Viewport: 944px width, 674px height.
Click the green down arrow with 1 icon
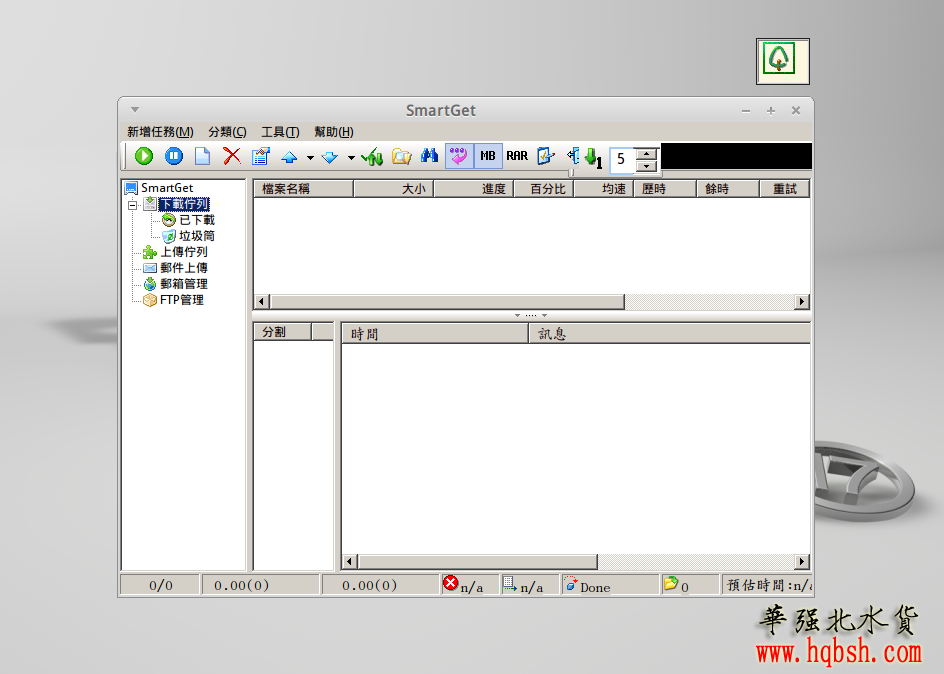pos(594,158)
